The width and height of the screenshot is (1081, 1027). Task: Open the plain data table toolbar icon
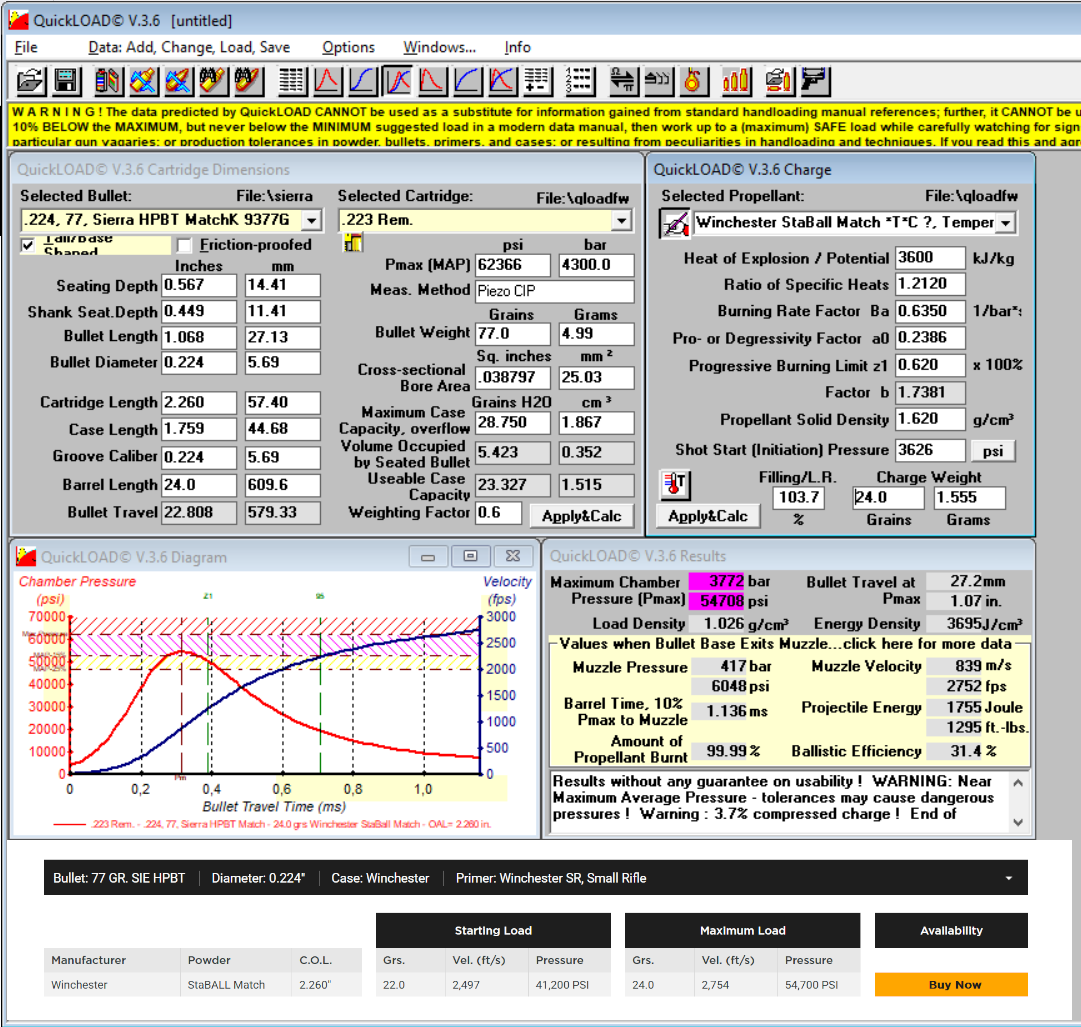(x=292, y=81)
